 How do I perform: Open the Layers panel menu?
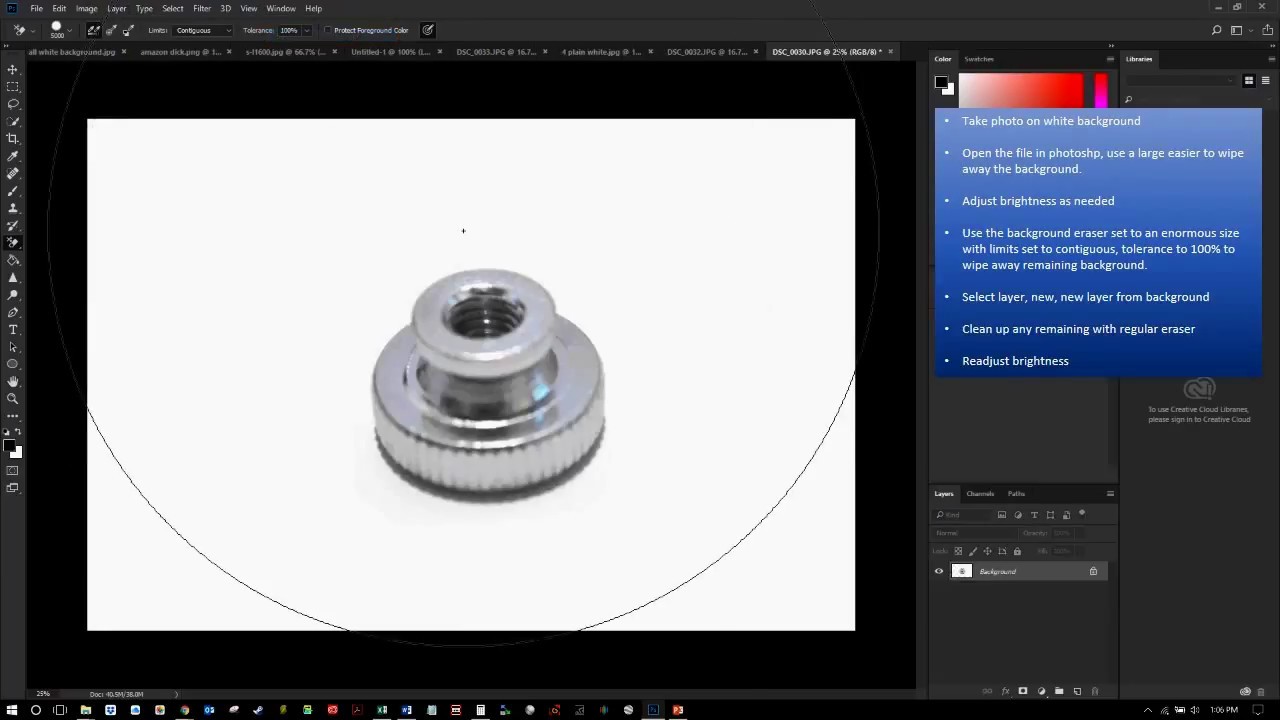(x=1110, y=493)
